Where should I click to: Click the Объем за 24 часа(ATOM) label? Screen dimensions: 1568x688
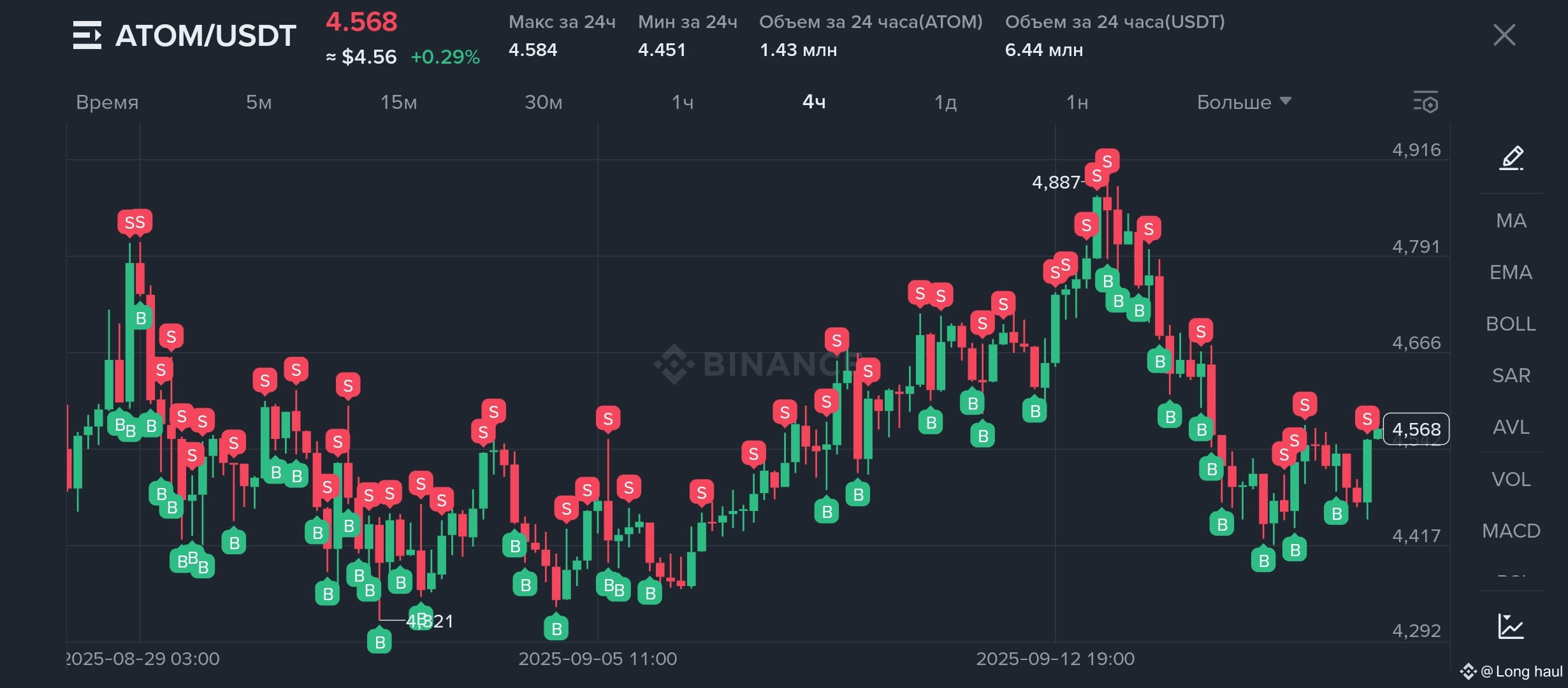[x=871, y=22]
